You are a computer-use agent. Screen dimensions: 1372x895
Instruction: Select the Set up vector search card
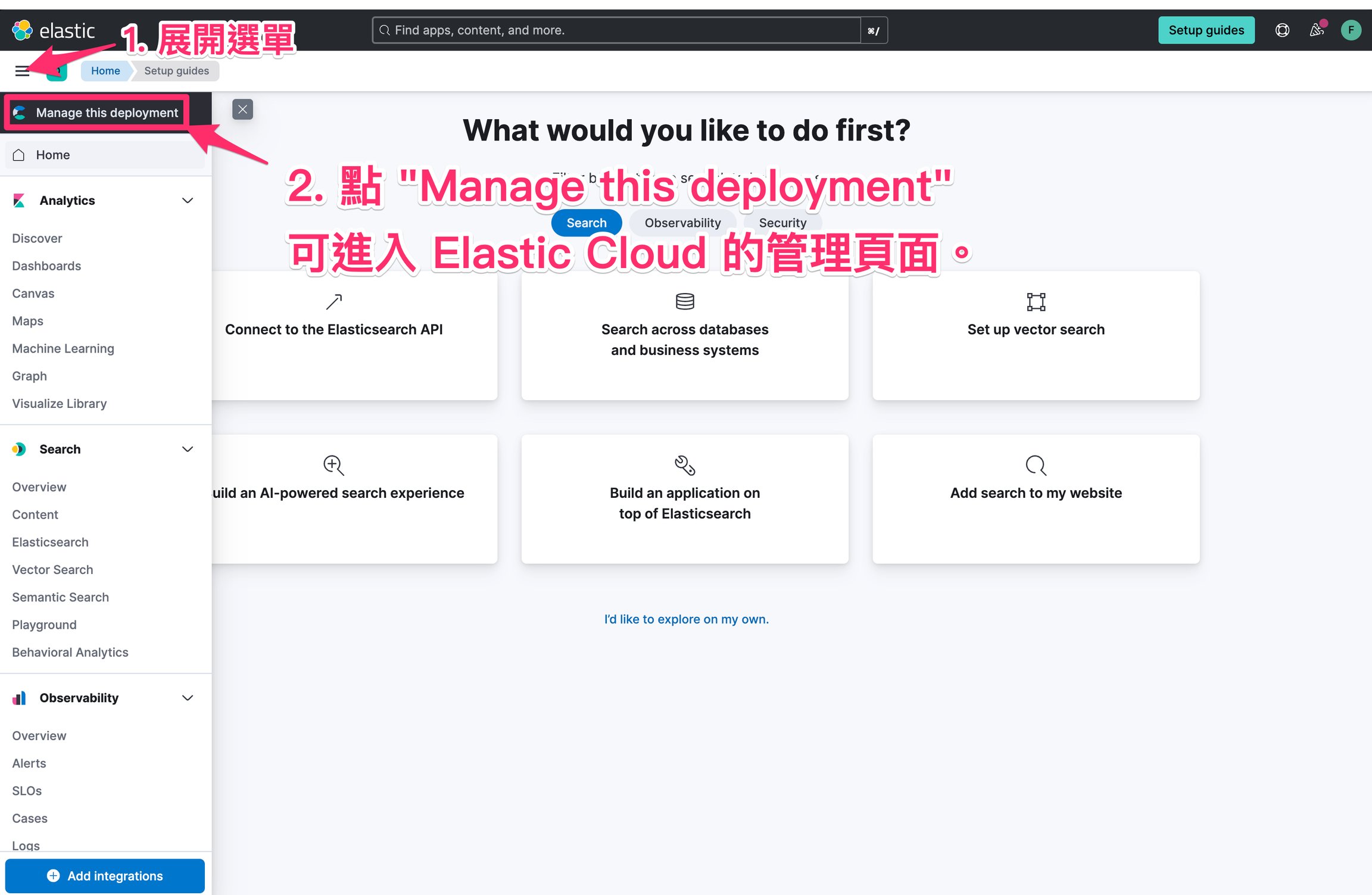click(1036, 335)
